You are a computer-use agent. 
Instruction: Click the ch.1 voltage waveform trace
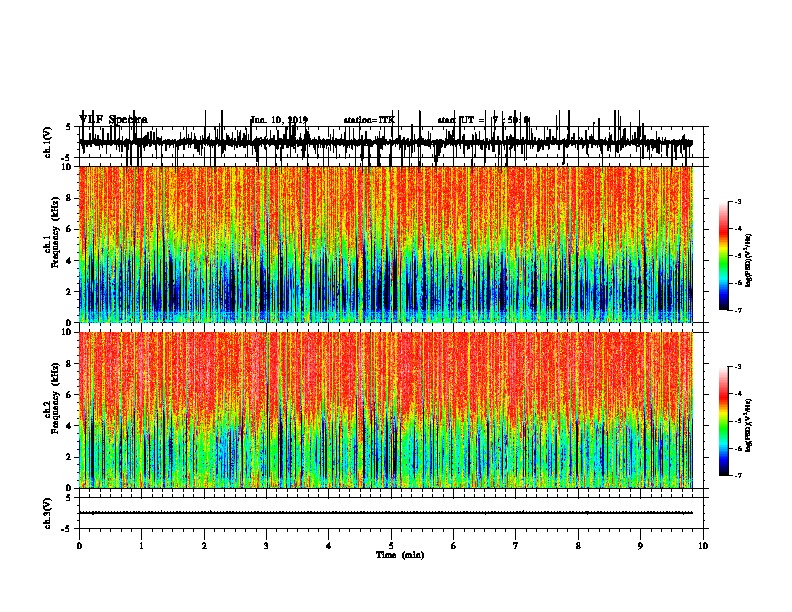coord(385,143)
